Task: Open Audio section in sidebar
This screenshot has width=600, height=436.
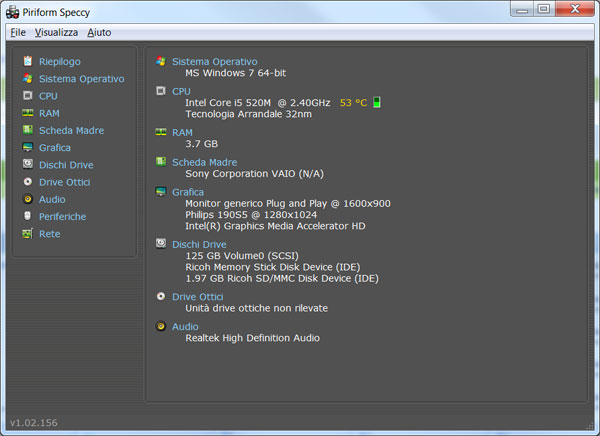Action: click(52, 199)
